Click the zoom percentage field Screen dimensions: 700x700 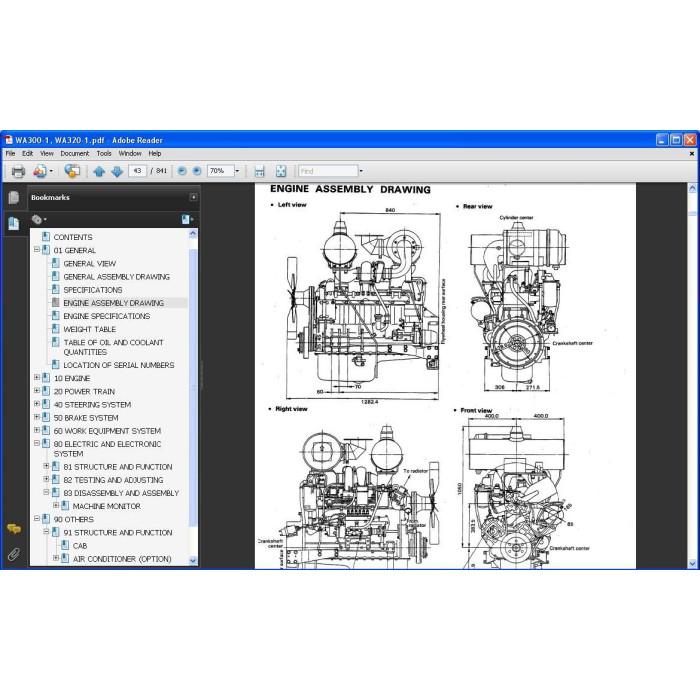221,171
